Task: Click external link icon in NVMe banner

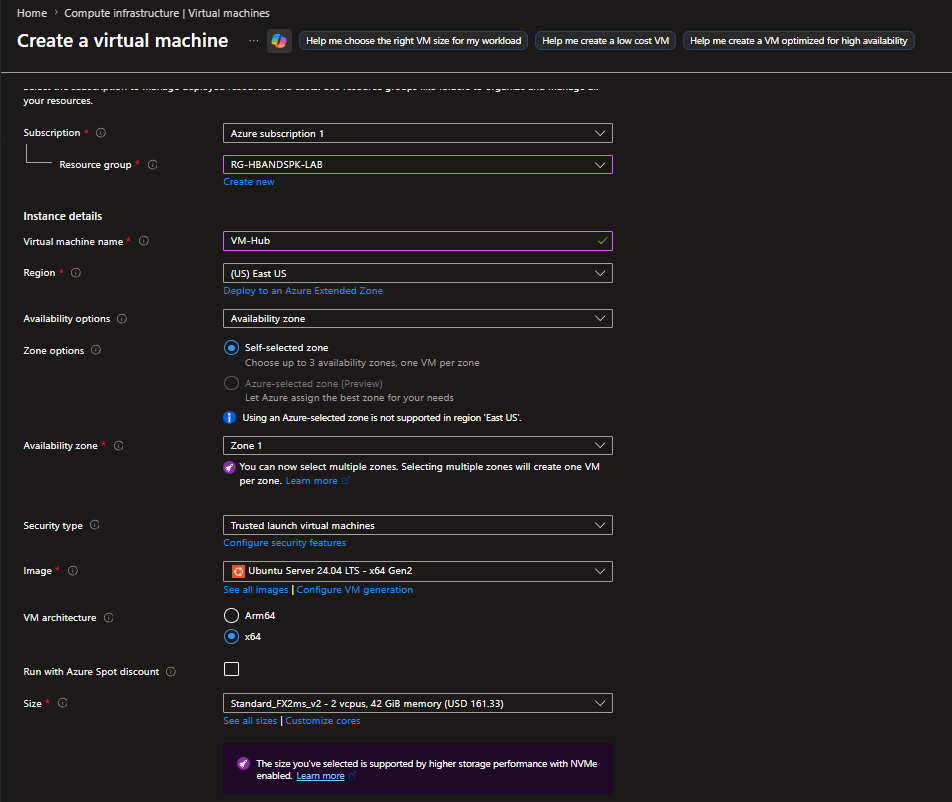Action: (353, 776)
